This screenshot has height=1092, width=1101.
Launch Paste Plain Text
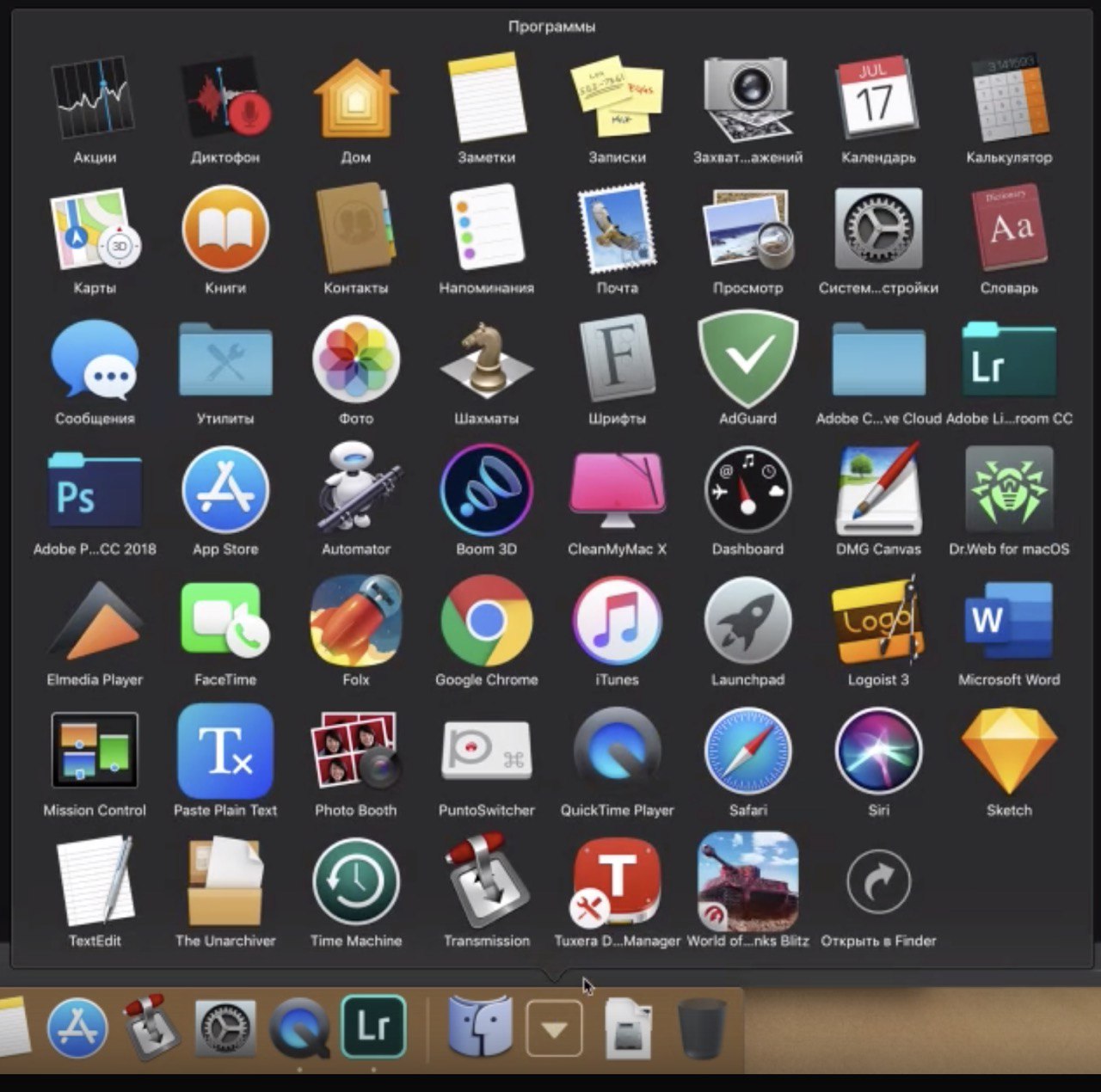pyautogui.click(x=225, y=751)
